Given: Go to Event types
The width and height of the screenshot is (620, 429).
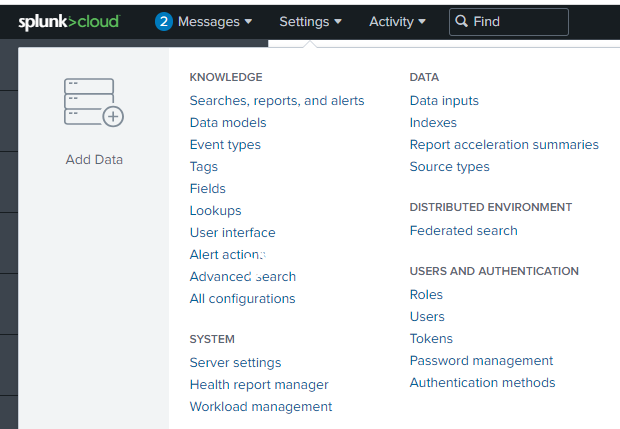Looking at the screenshot, I should [225, 145].
